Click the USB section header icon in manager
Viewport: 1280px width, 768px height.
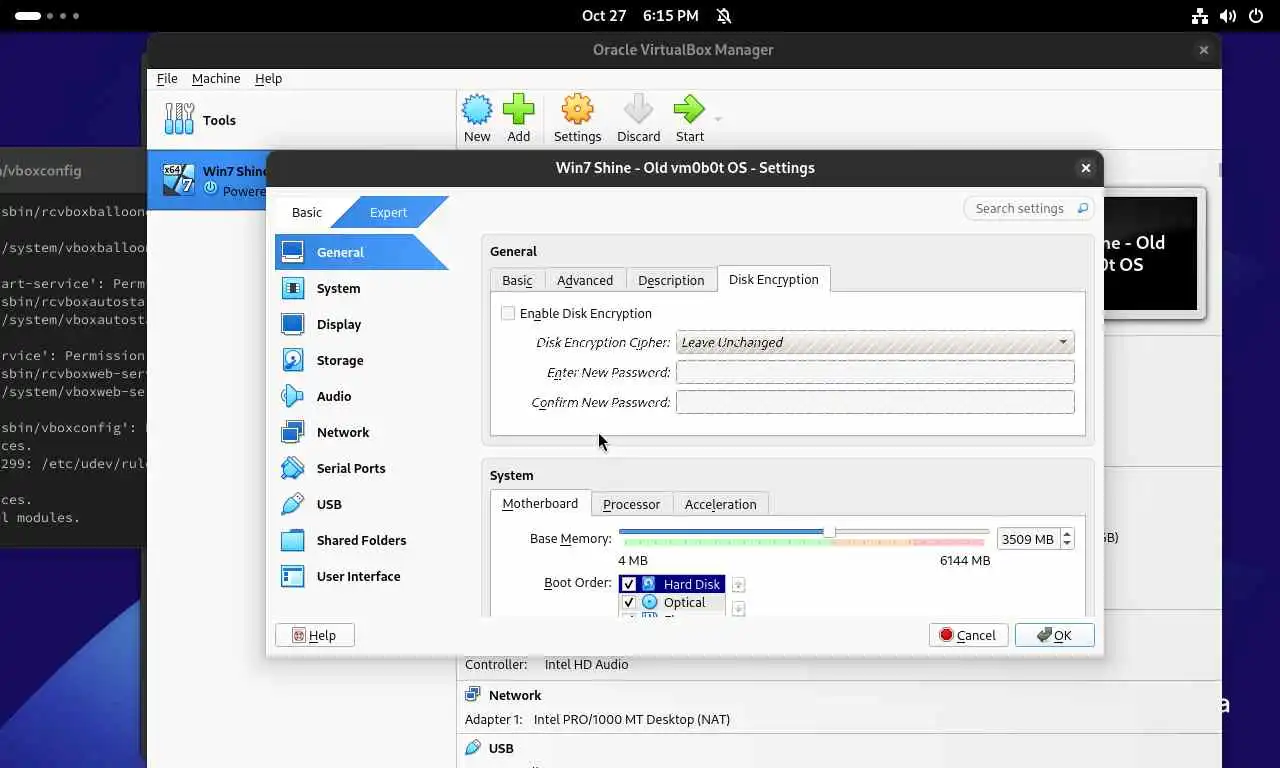coord(473,748)
